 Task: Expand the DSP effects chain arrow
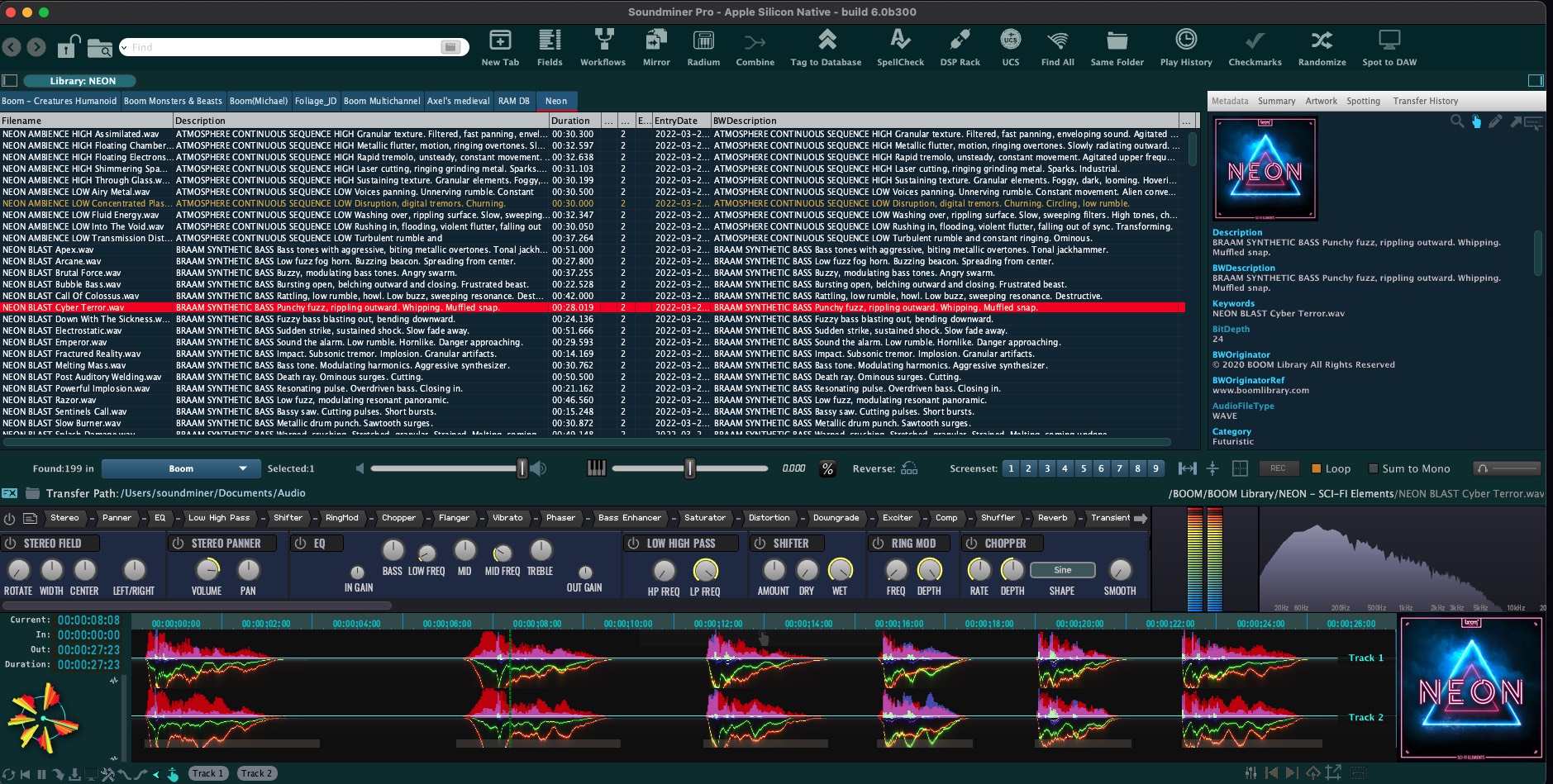click(x=1141, y=519)
